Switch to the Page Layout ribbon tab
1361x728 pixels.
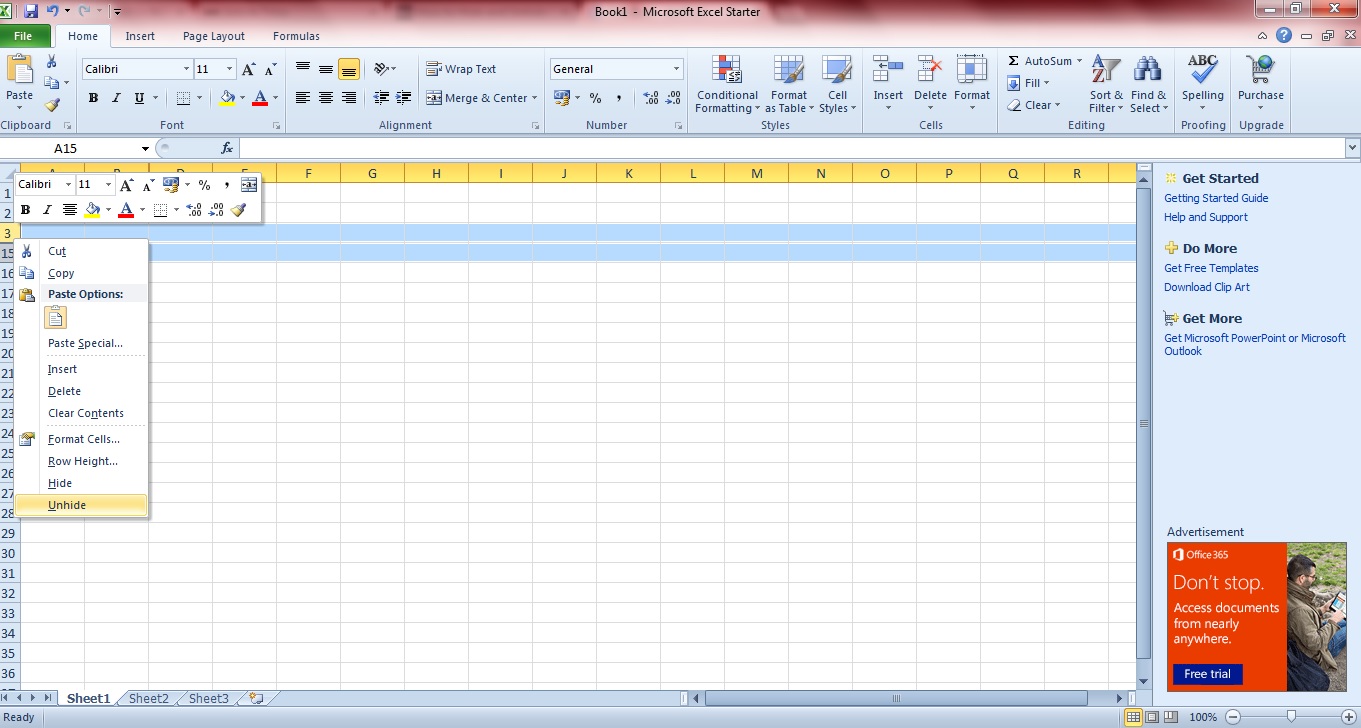(x=213, y=35)
